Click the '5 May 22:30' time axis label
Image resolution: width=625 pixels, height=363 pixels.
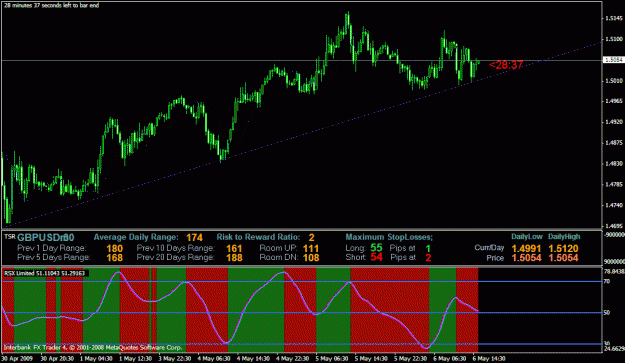coord(411,358)
